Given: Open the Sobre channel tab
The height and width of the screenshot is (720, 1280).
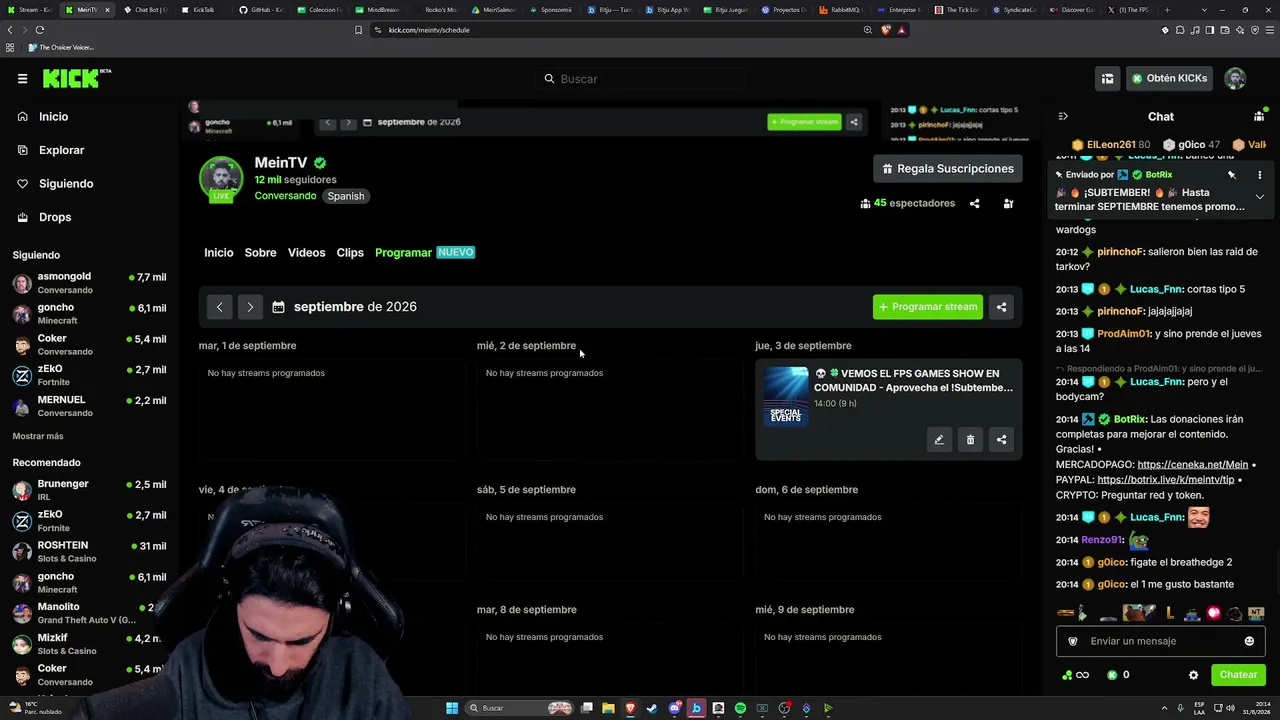Looking at the screenshot, I should pos(260,253).
